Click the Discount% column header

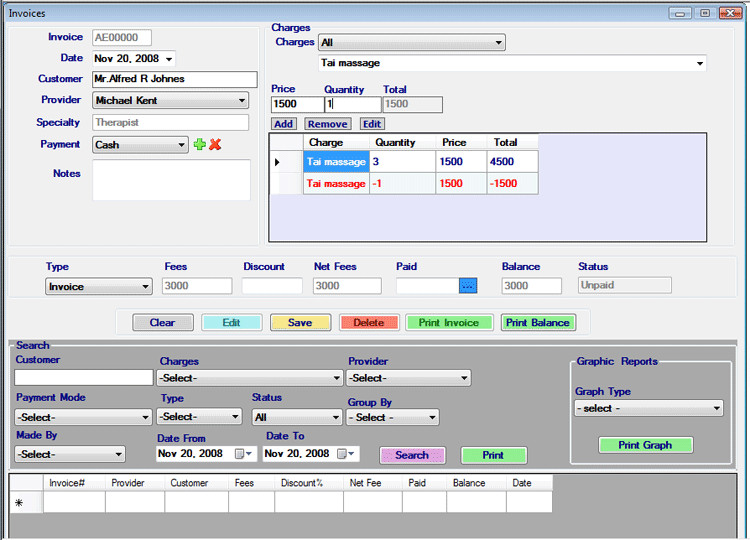(309, 483)
